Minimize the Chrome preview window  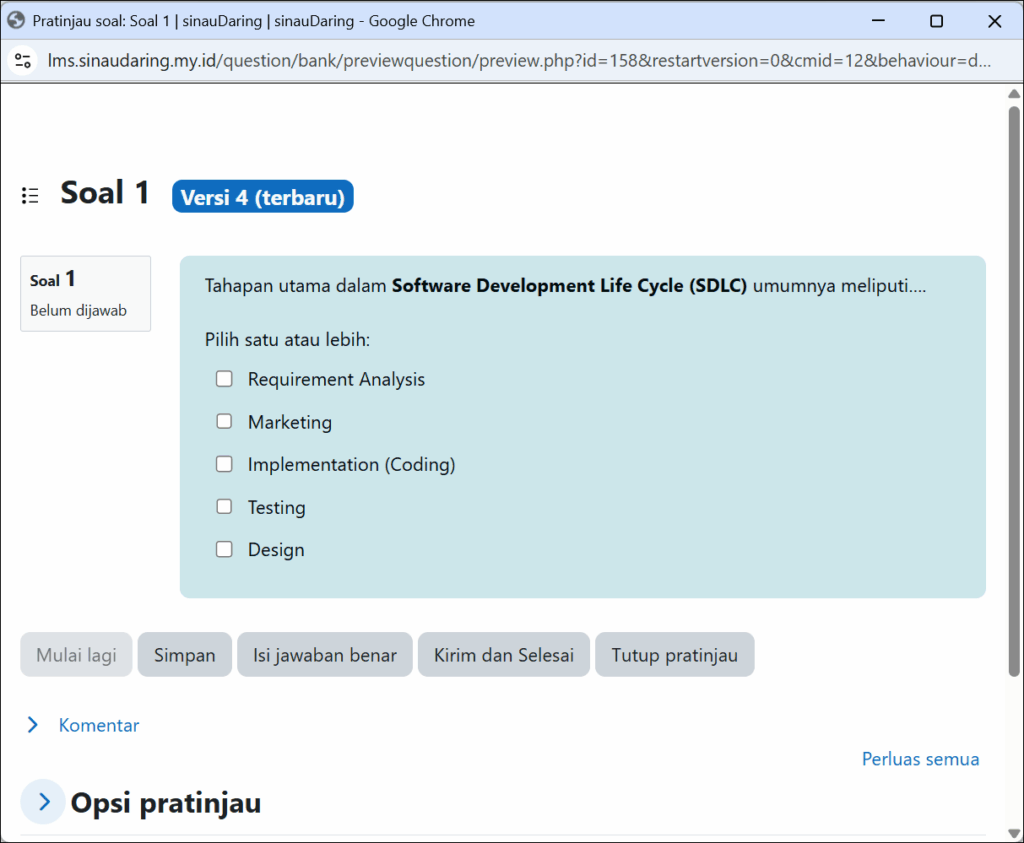coord(878,21)
